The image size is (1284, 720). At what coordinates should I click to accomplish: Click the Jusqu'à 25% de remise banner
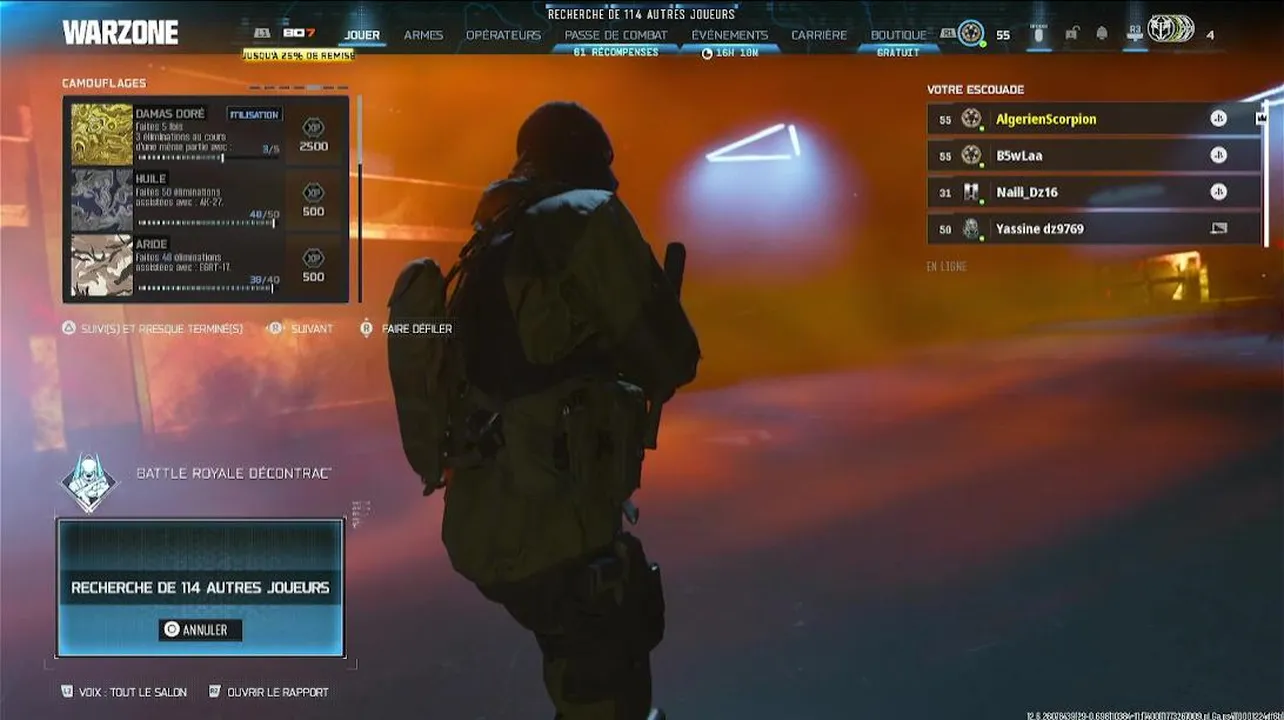point(298,55)
